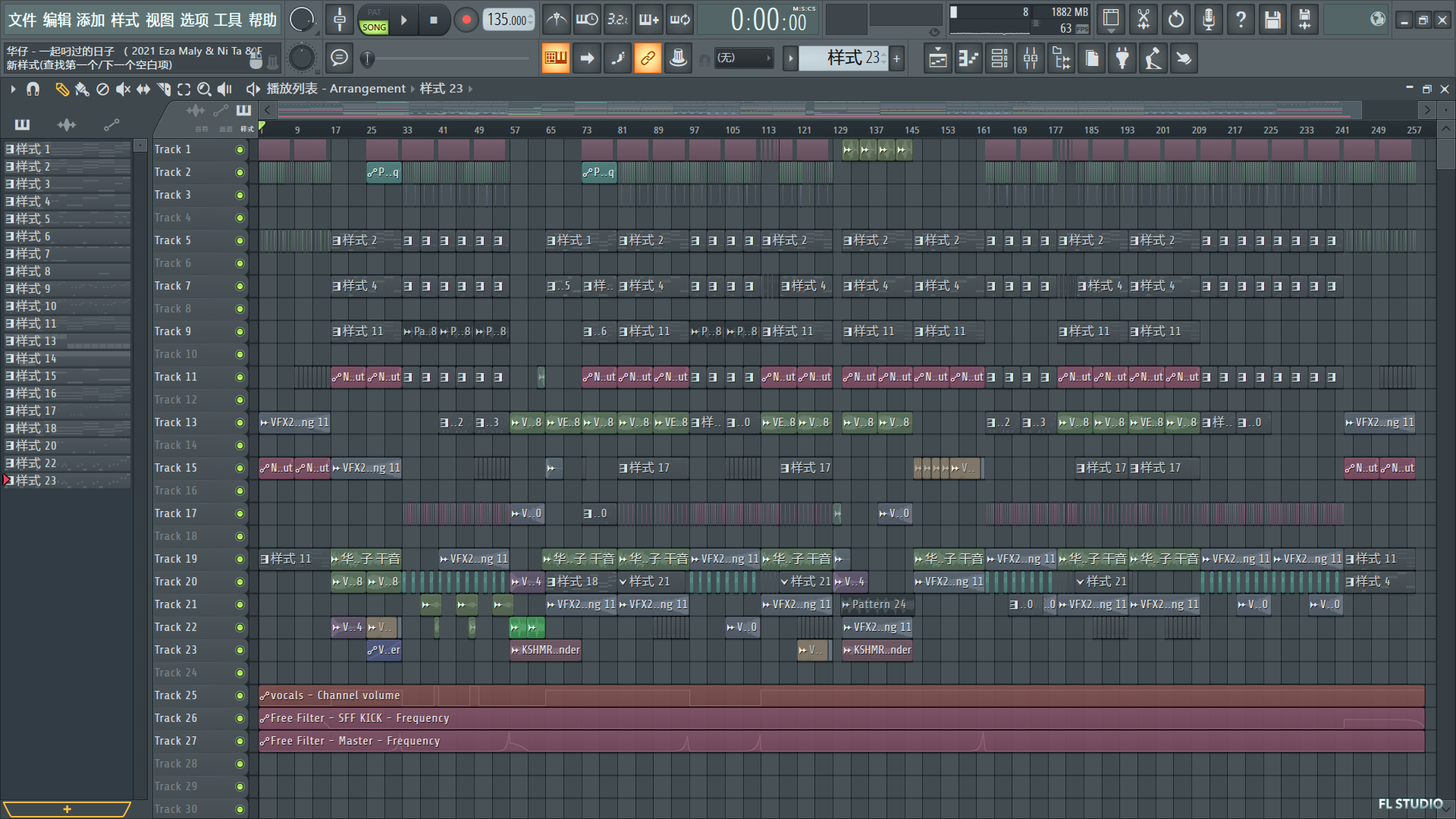Toggle the recording countdown button
Image resolution: width=1456 pixels, height=819 pixels.
click(618, 20)
